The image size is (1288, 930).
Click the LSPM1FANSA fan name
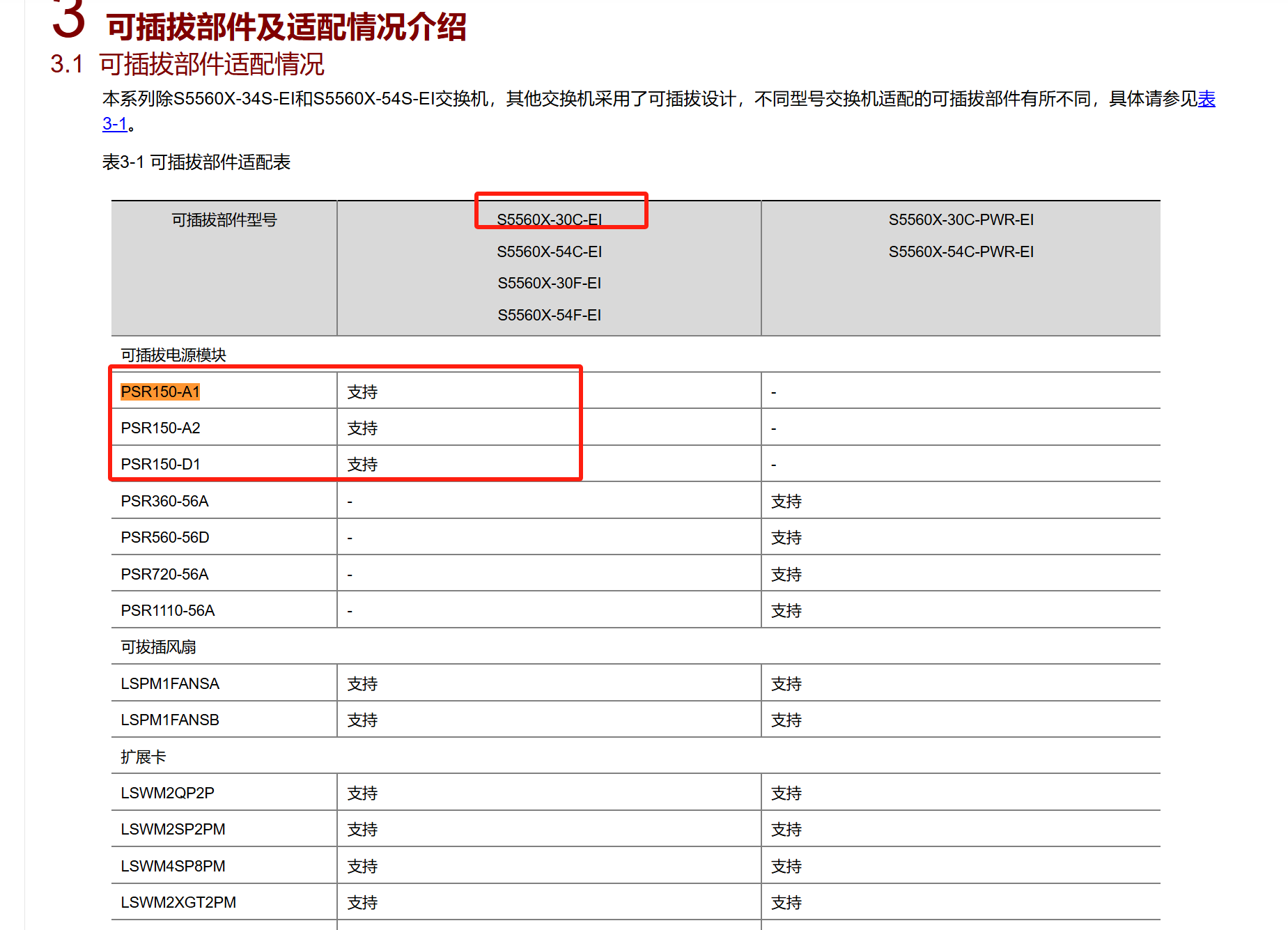(x=170, y=684)
